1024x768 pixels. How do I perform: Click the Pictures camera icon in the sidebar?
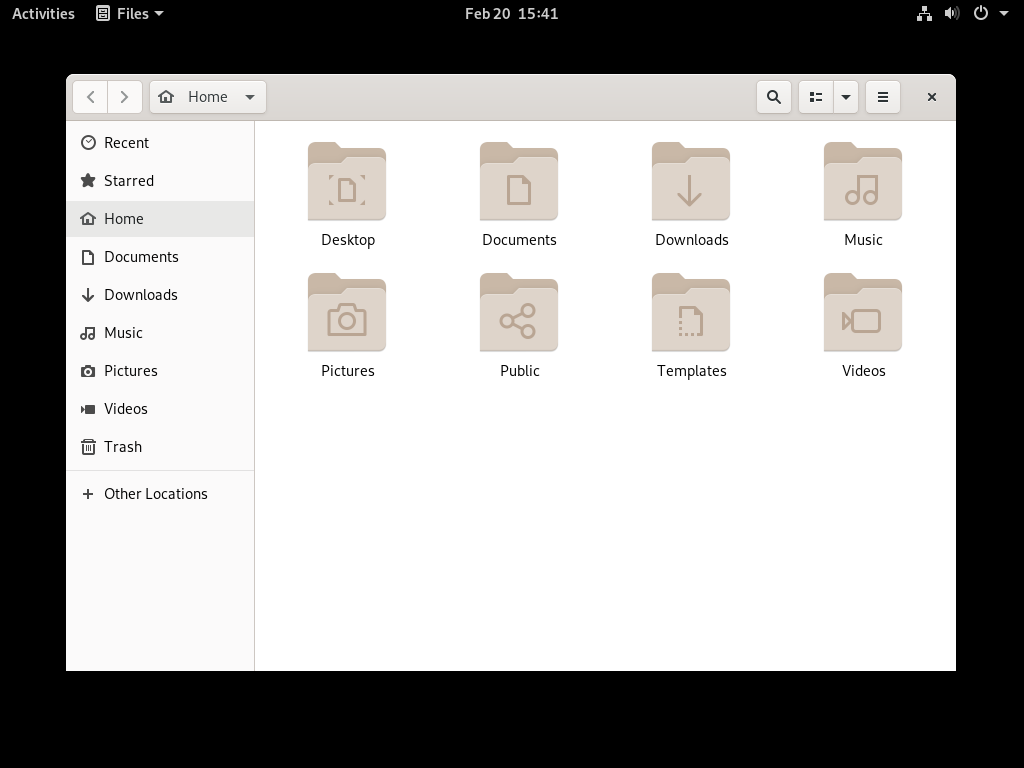click(88, 371)
